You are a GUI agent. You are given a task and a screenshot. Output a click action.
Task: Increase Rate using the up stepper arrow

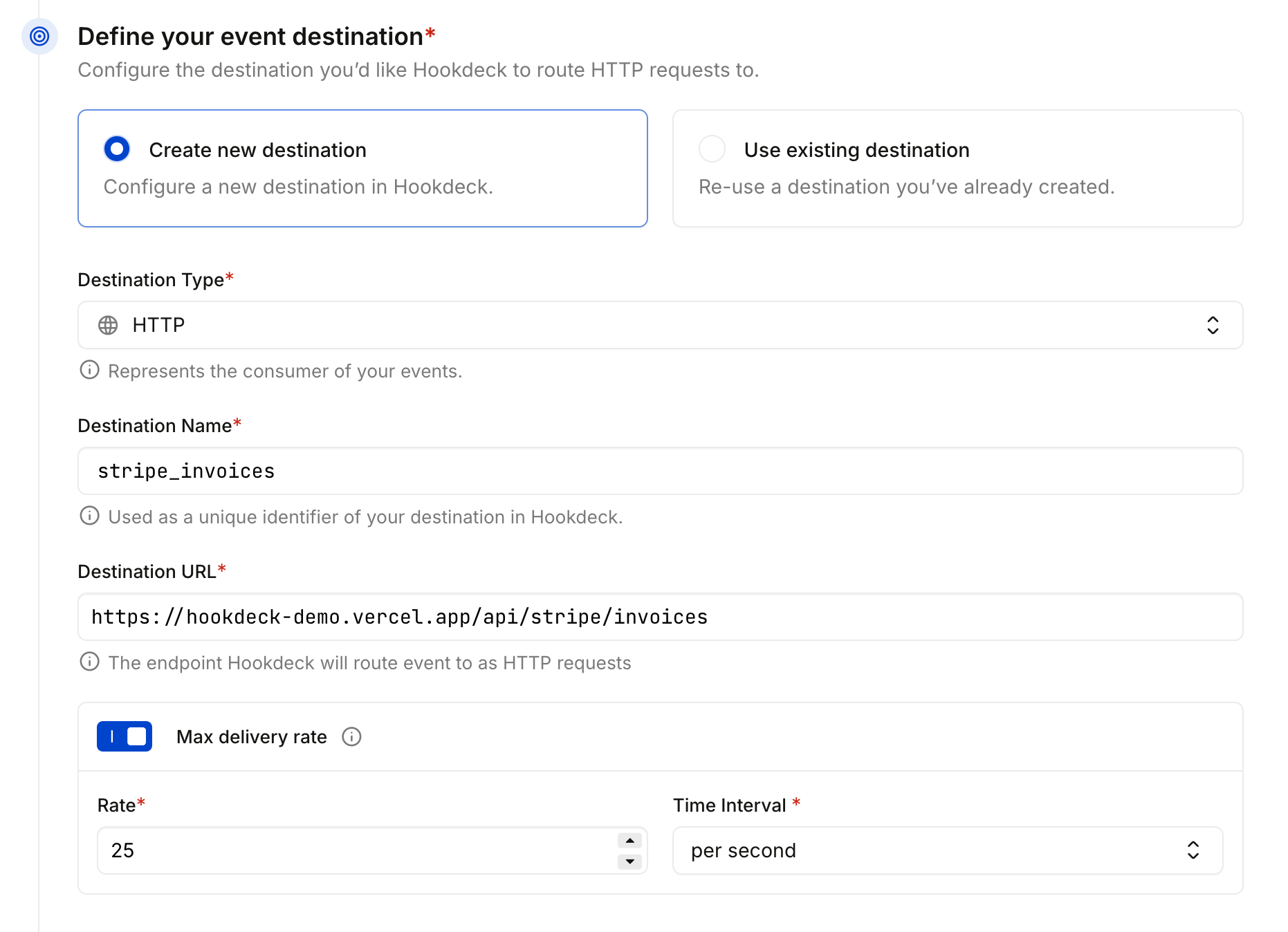pyautogui.click(x=629, y=841)
